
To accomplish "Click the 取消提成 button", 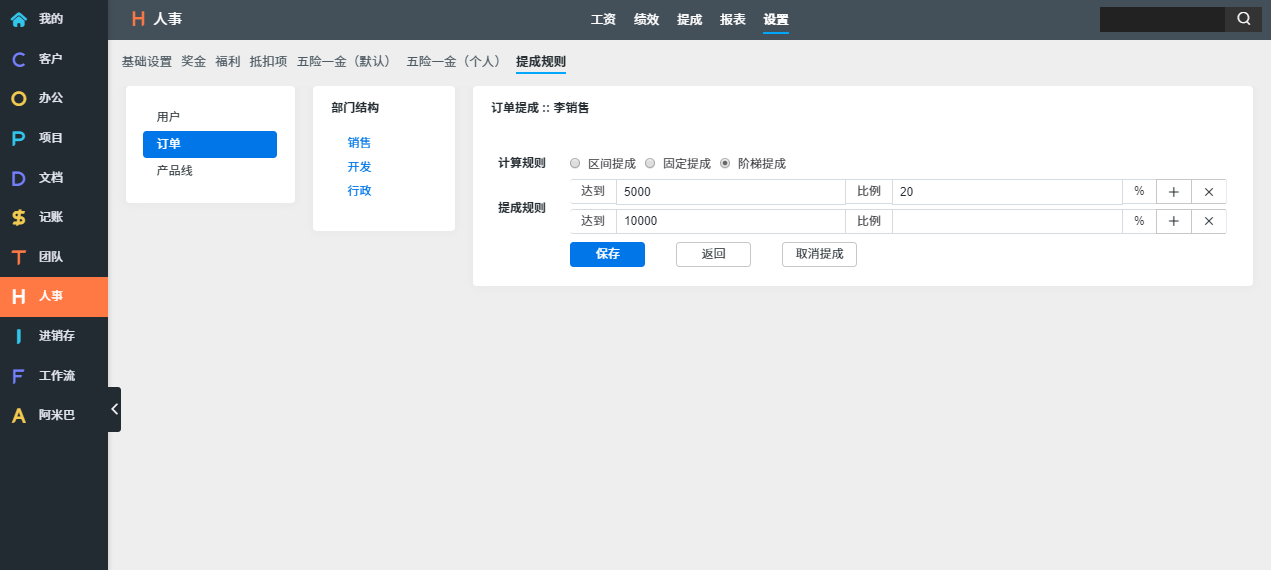I will [819, 254].
